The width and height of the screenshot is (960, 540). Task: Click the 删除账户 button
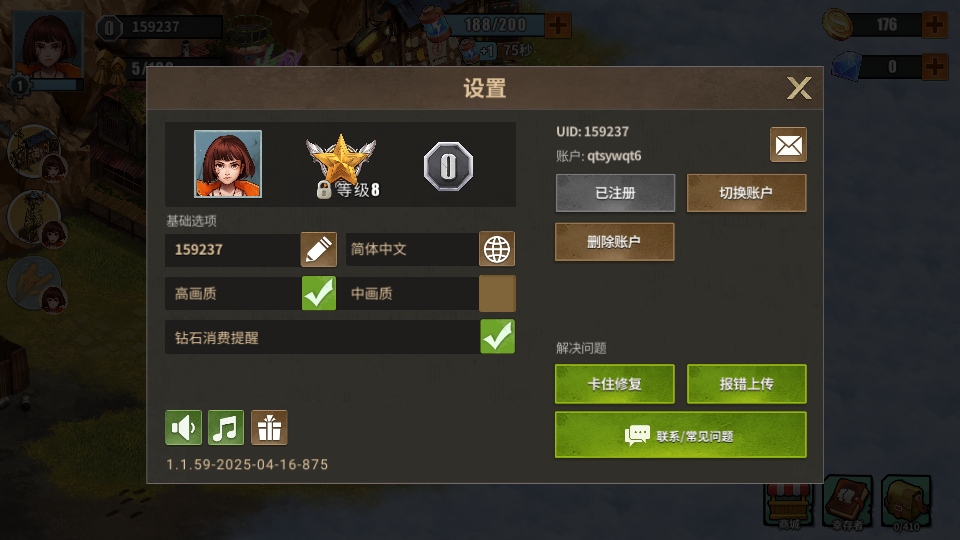[x=615, y=242]
